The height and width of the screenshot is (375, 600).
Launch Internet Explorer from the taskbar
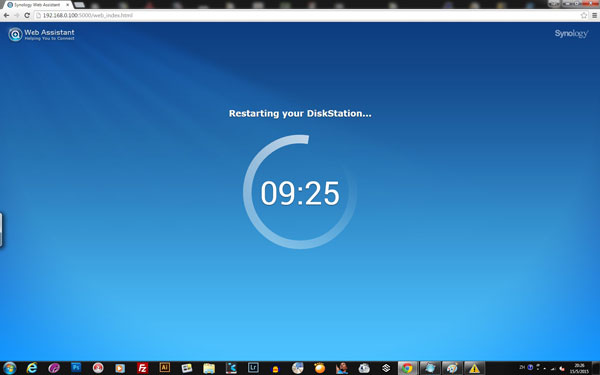click(x=32, y=368)
